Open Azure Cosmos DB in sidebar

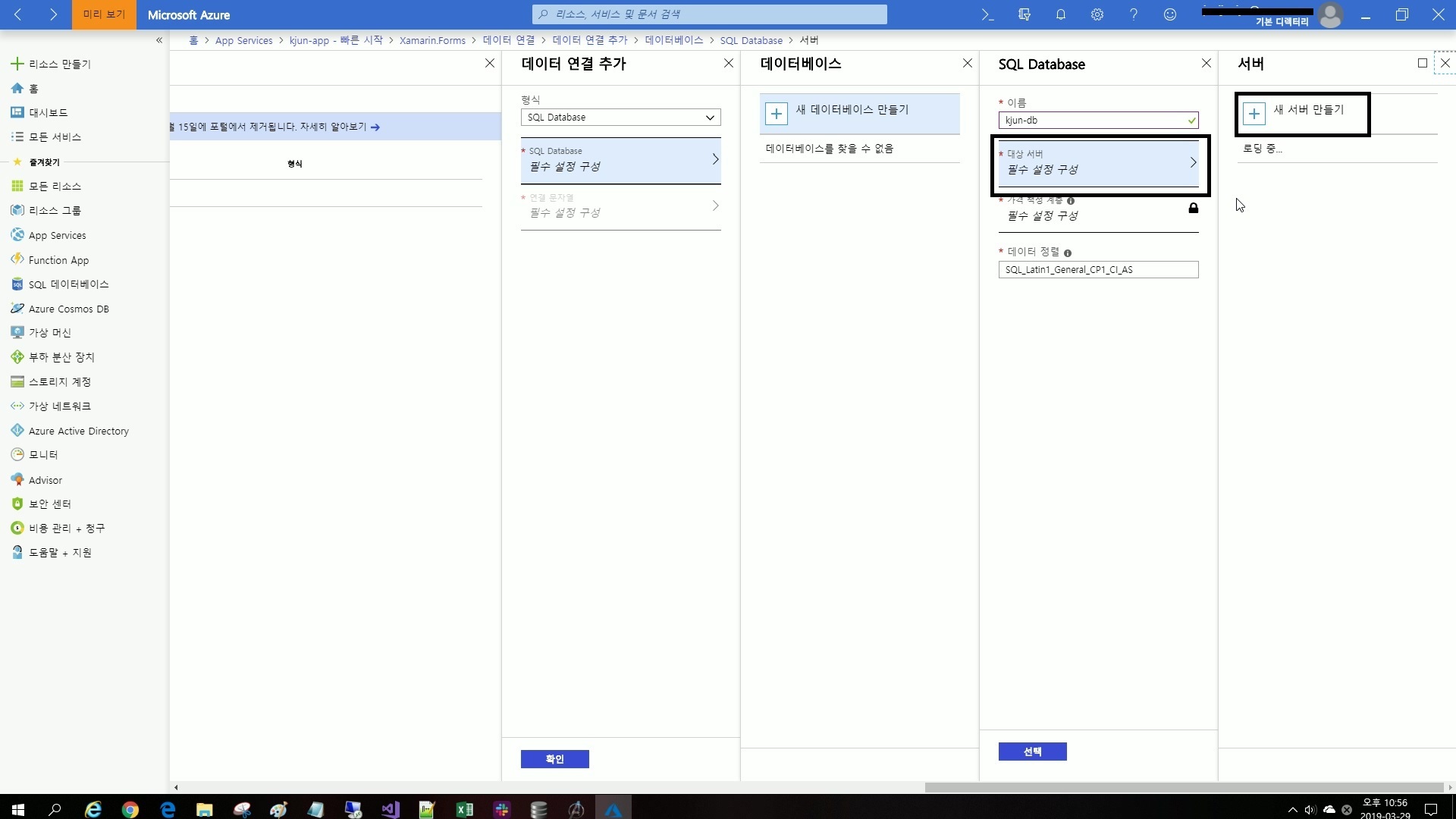pos(68,309)
